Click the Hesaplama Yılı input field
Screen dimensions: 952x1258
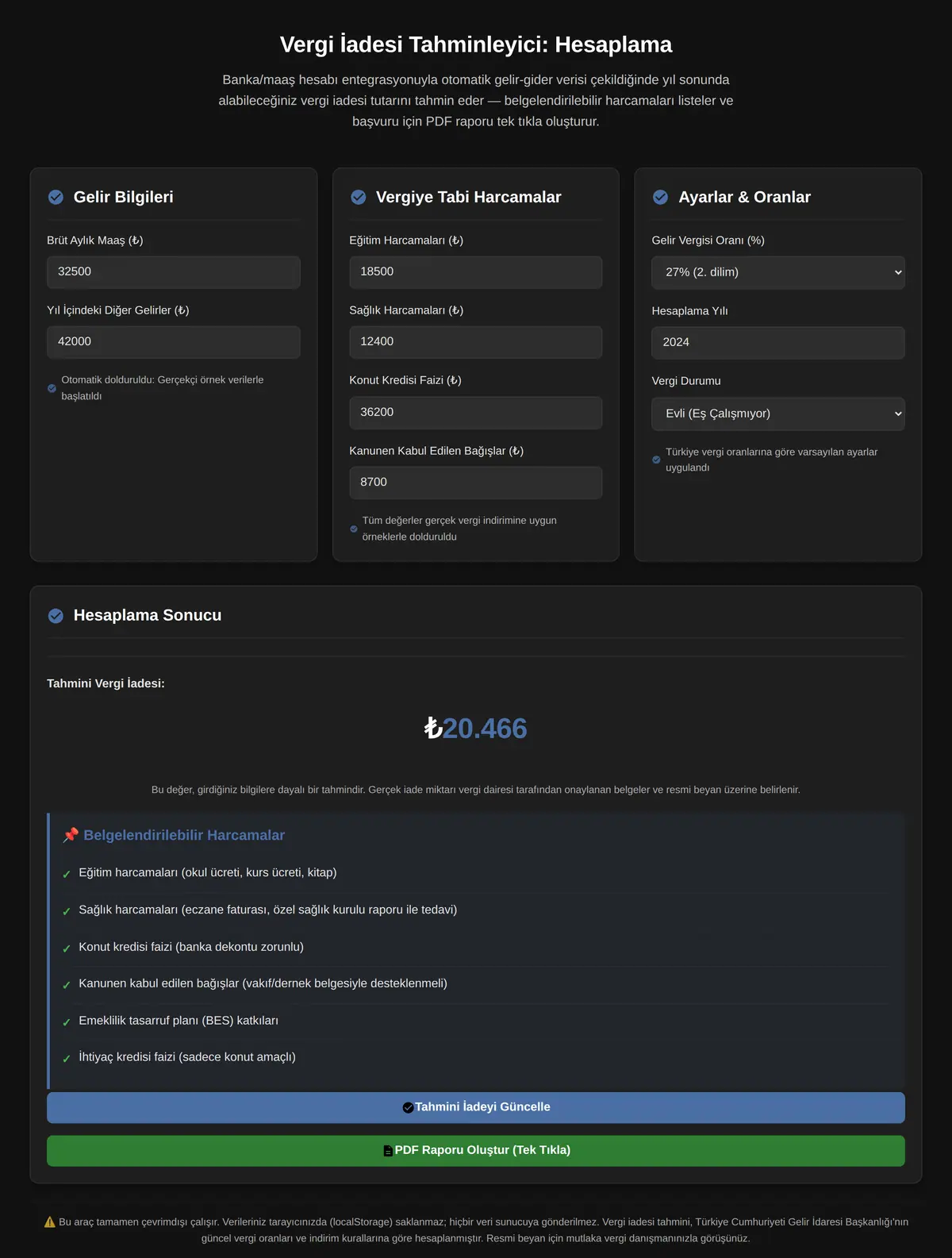click(x=778, y=343)
